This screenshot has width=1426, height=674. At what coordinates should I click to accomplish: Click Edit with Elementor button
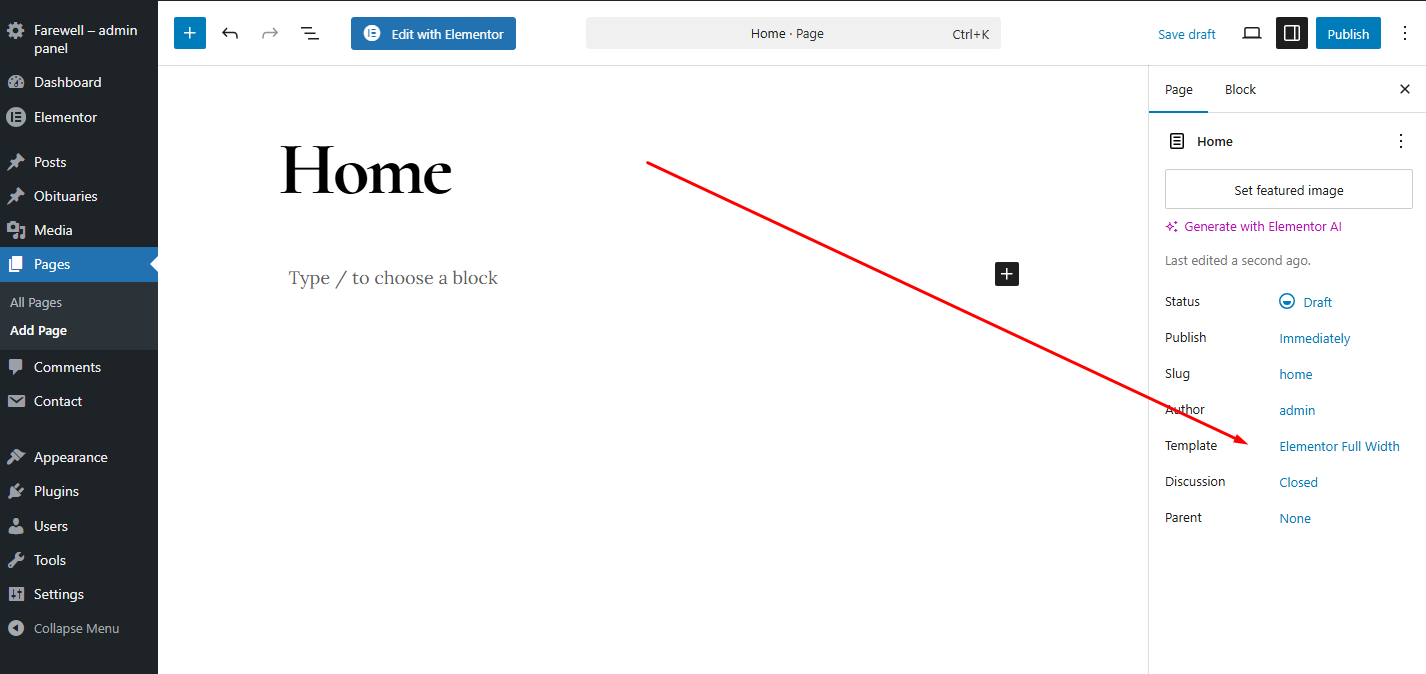pyautogui.click(x=433, y=33)
